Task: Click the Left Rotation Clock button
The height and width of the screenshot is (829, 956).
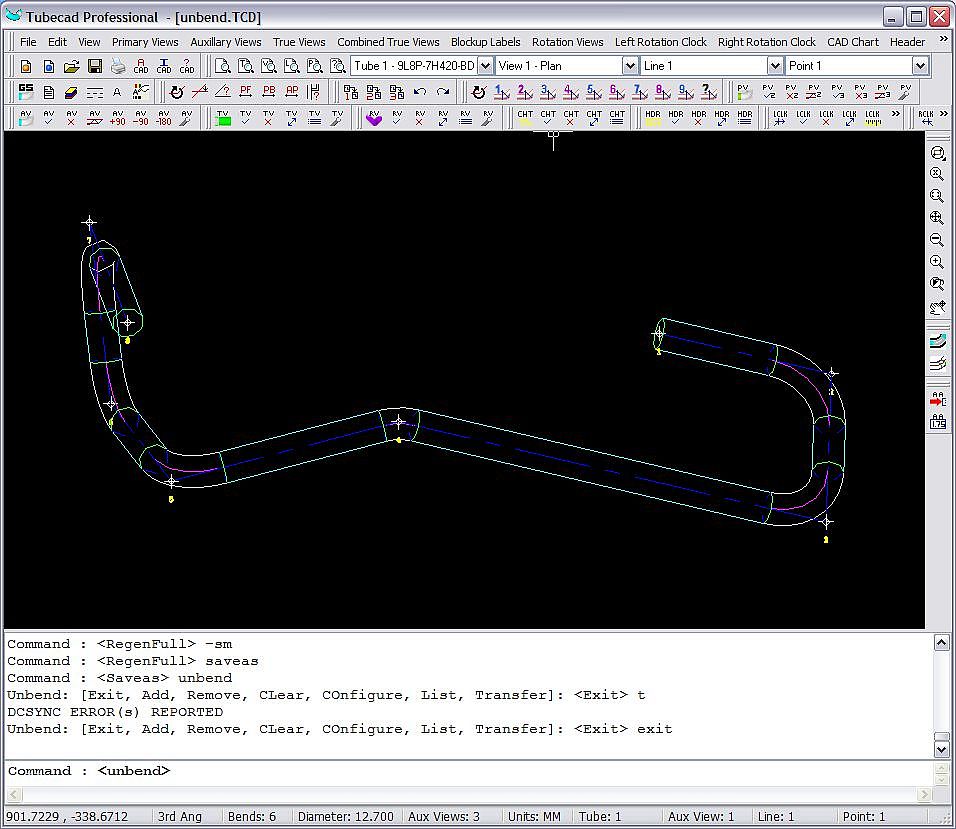Action: (x=660, y=42)
